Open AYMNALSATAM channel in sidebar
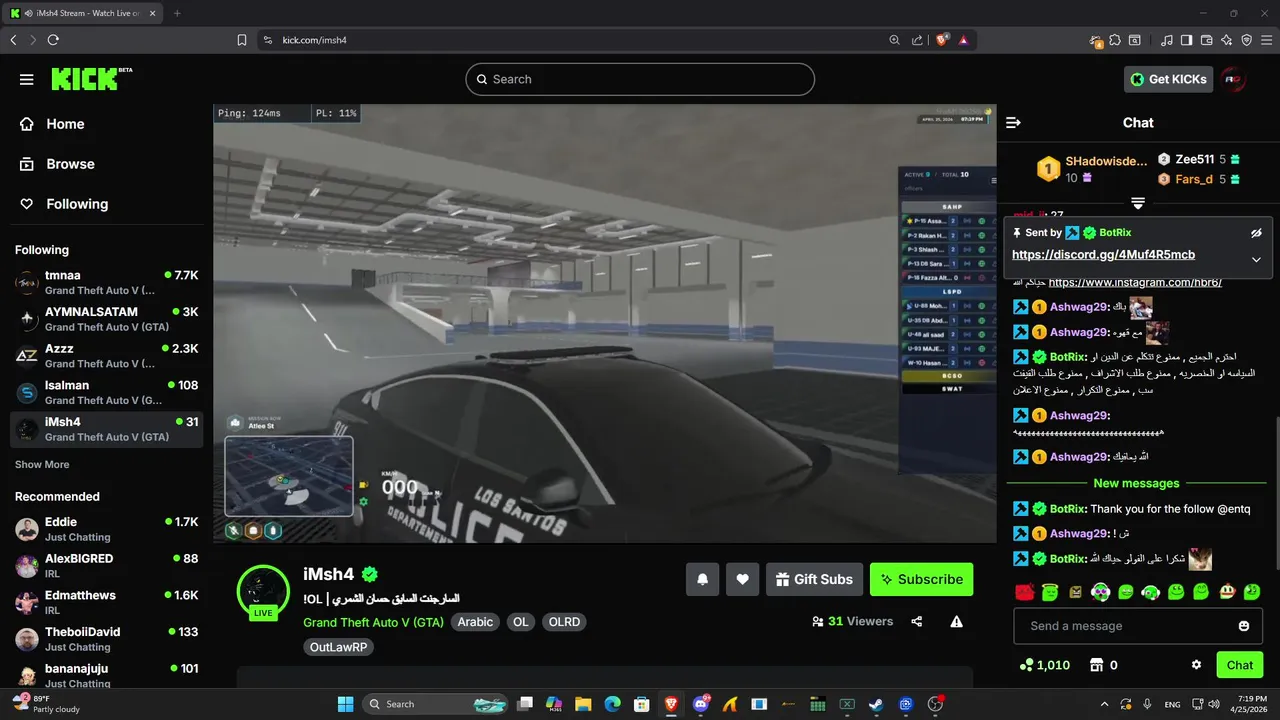1280x720 pixels. click(x=106, y=319)
